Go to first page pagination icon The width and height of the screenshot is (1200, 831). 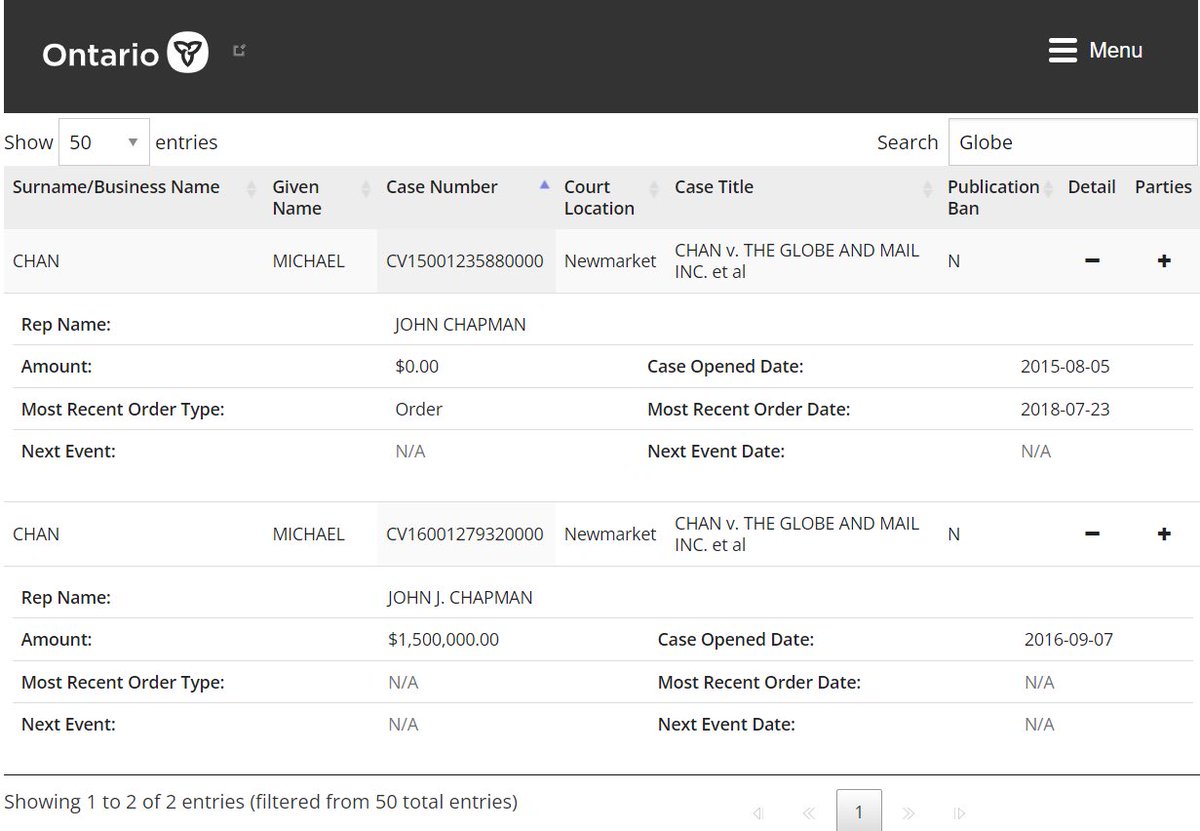(758, 813)
